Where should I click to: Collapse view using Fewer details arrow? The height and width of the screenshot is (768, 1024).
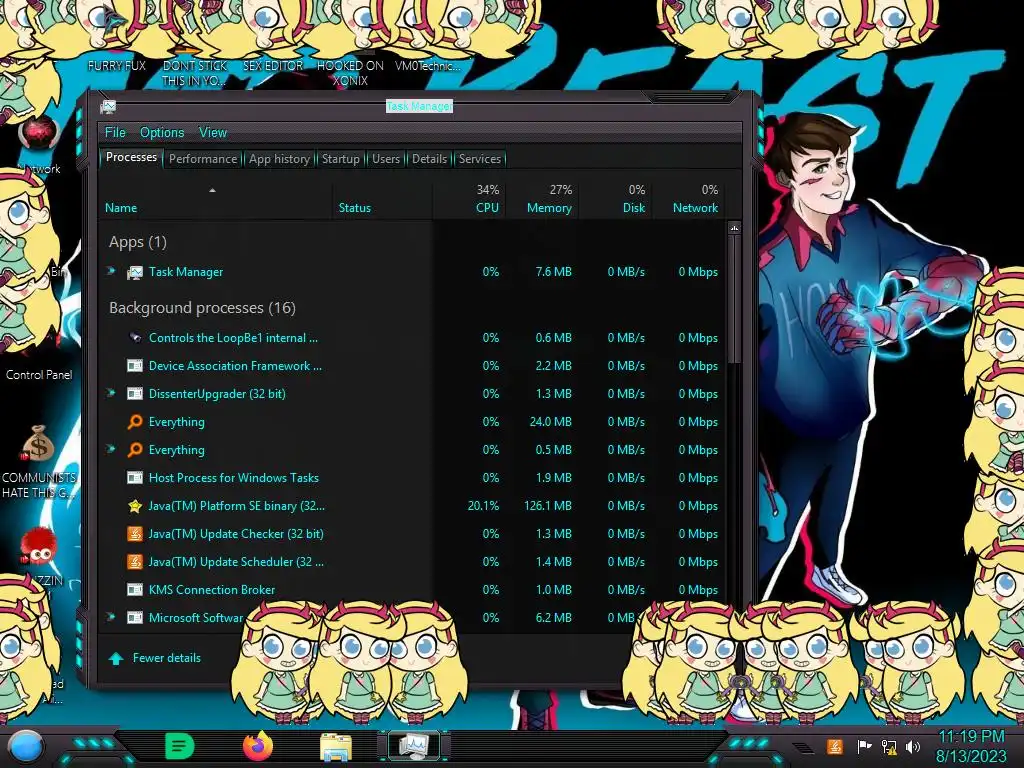(x=116, y=658)
